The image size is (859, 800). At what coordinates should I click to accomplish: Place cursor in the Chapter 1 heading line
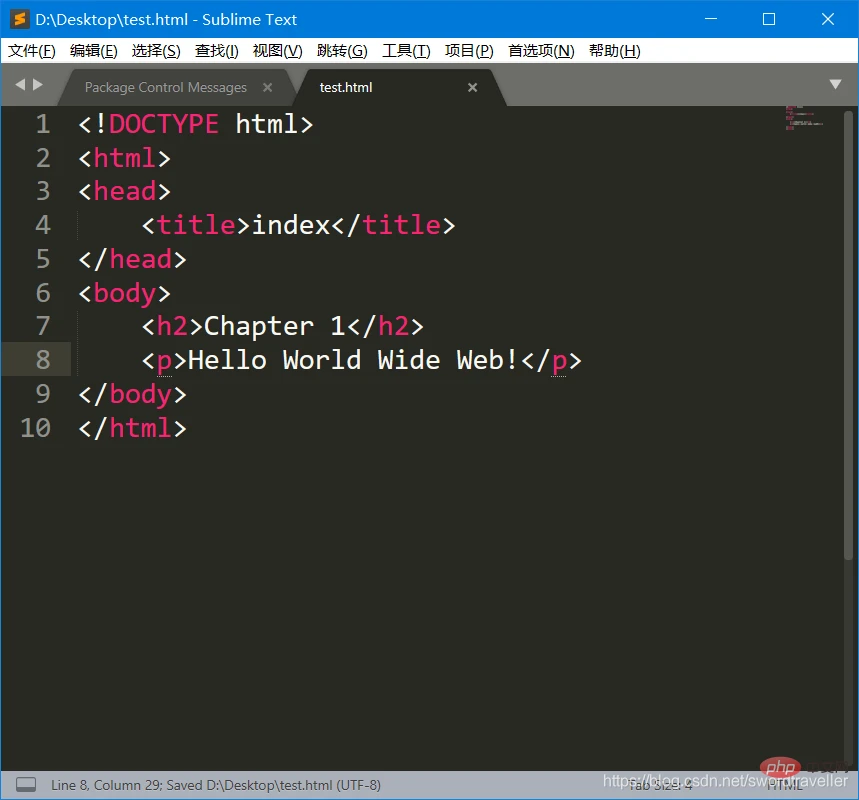[283, 327]
